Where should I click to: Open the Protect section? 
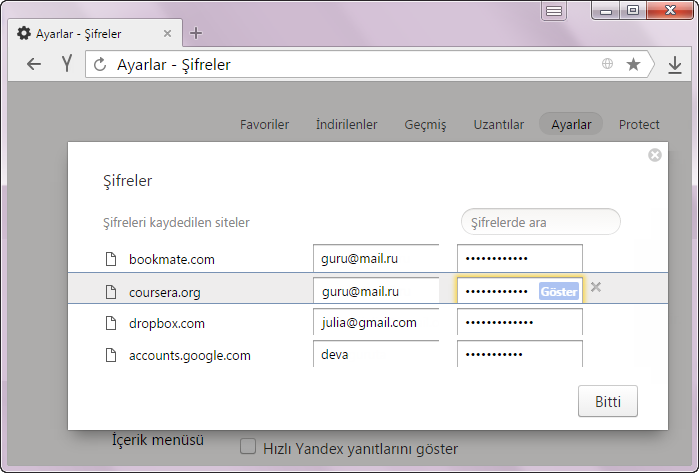(639, 124)
